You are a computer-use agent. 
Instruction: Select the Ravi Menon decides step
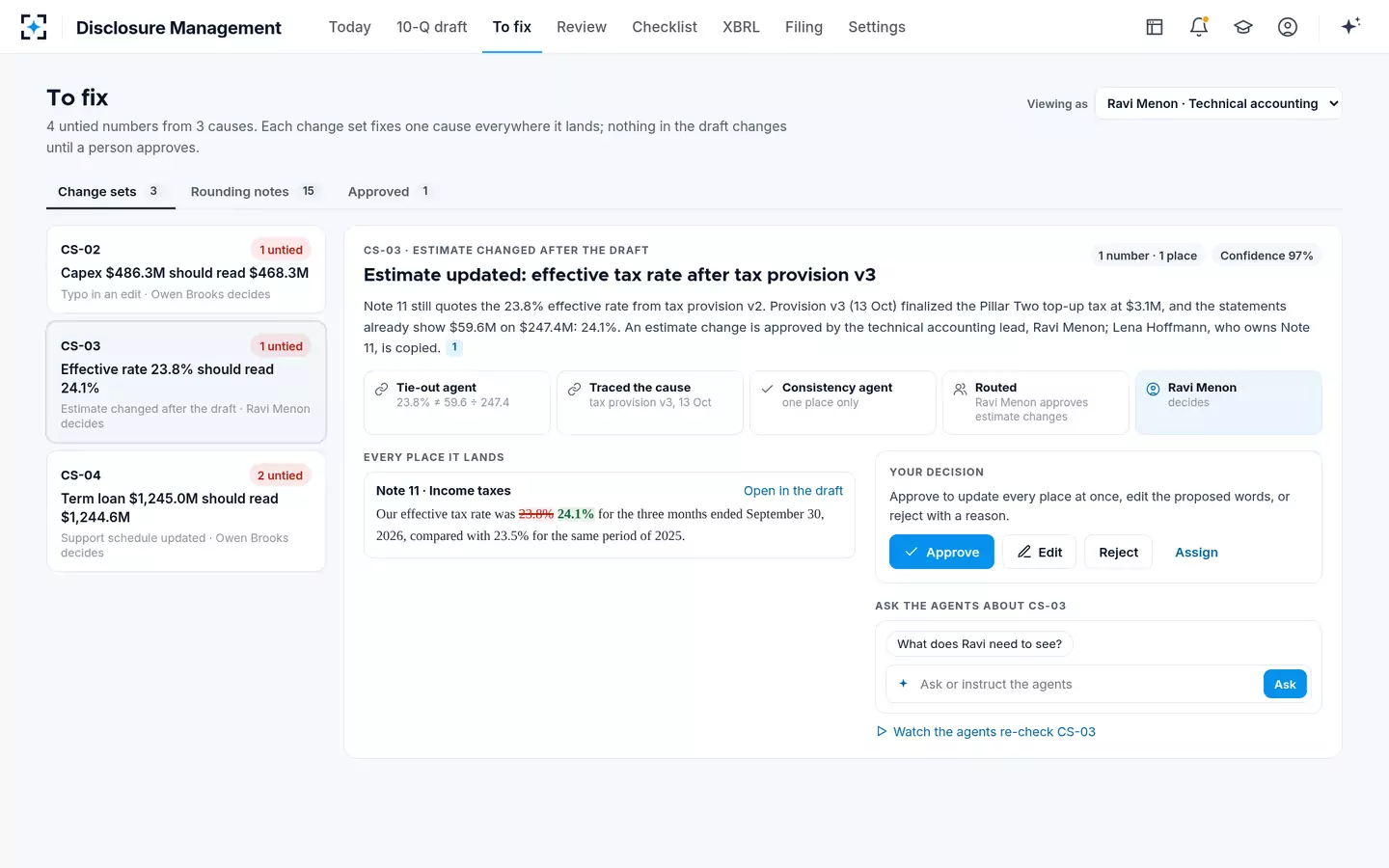(1229, 402)
